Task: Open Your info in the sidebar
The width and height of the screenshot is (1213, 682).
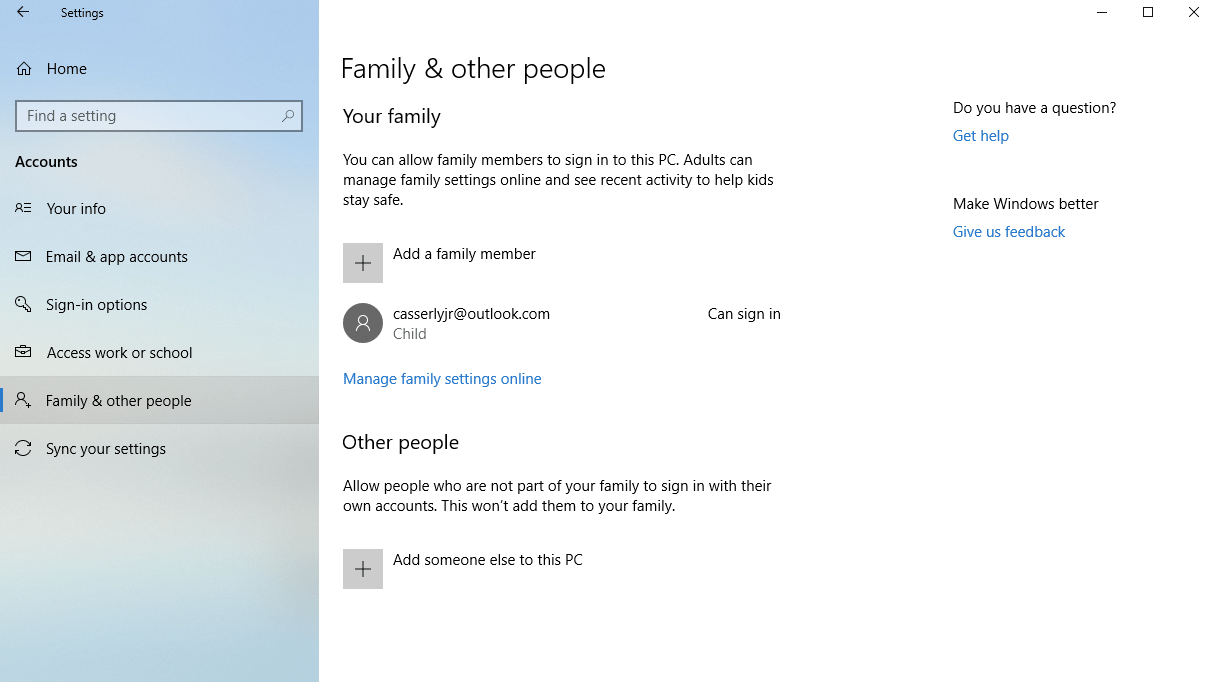Action: tap(76, 208)
